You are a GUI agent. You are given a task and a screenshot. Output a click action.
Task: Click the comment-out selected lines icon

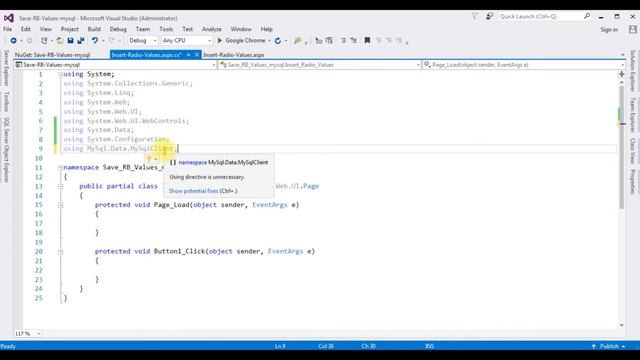pos(343,40)
